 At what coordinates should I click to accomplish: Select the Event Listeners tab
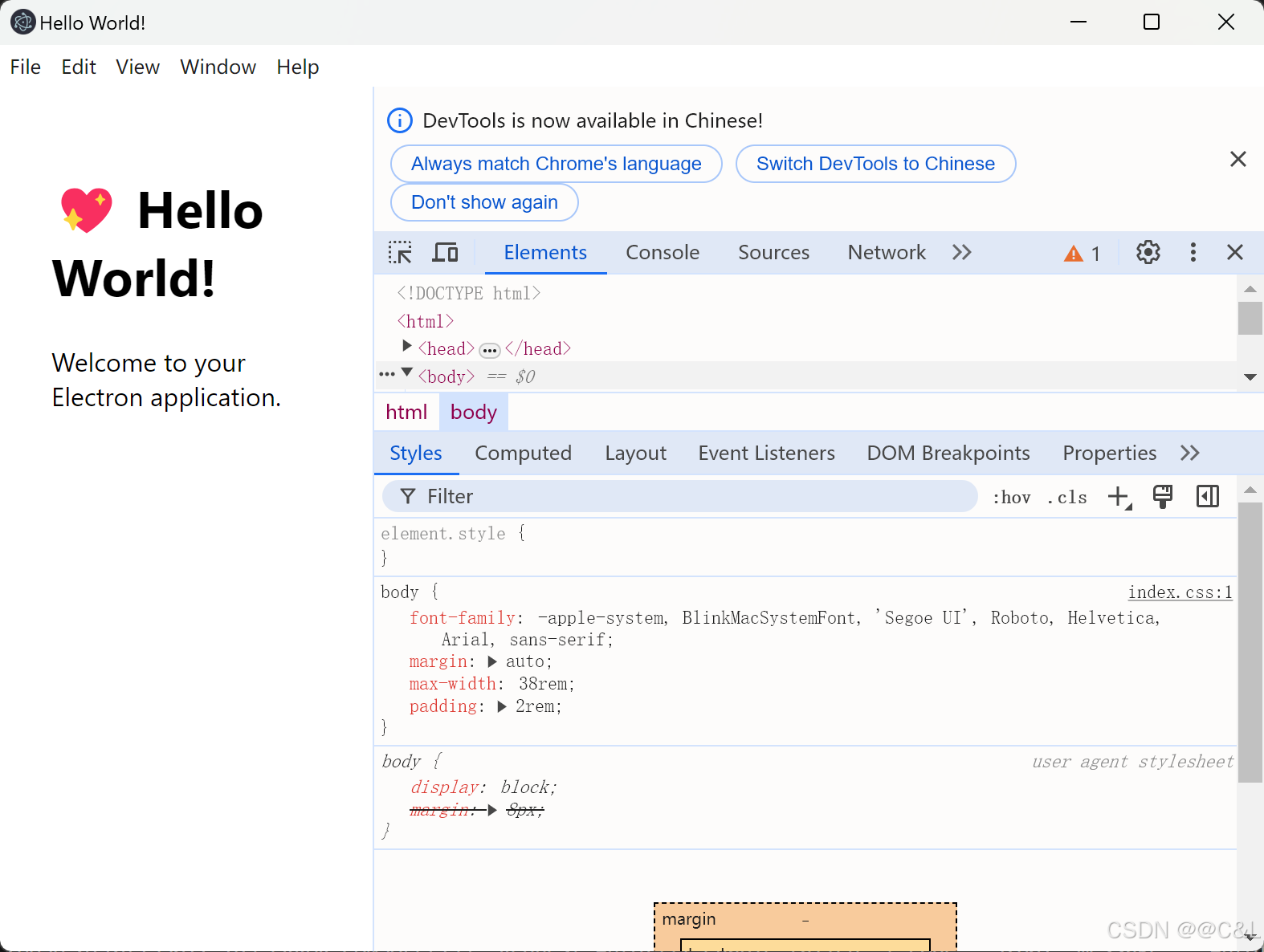tap(766, 454)
